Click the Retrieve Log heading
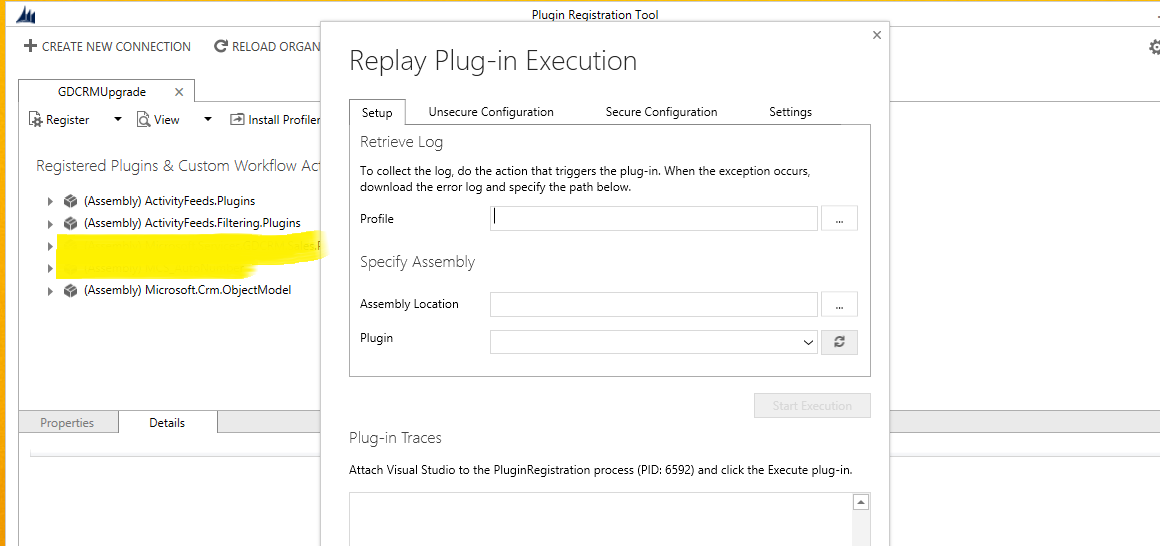The height and width of the screenshot is (555, 1160). point(401,141)
